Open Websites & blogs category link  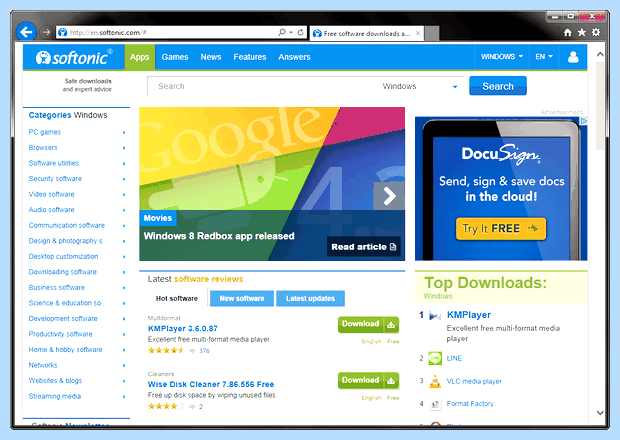click(x=55, y=381)
